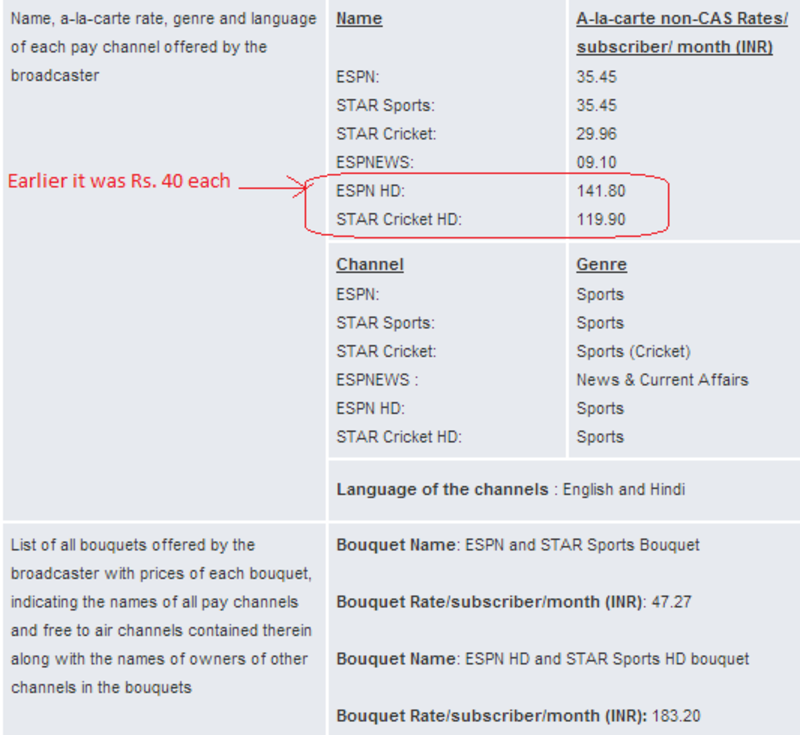Click the underlined Genre header

[x=602, y=264]
